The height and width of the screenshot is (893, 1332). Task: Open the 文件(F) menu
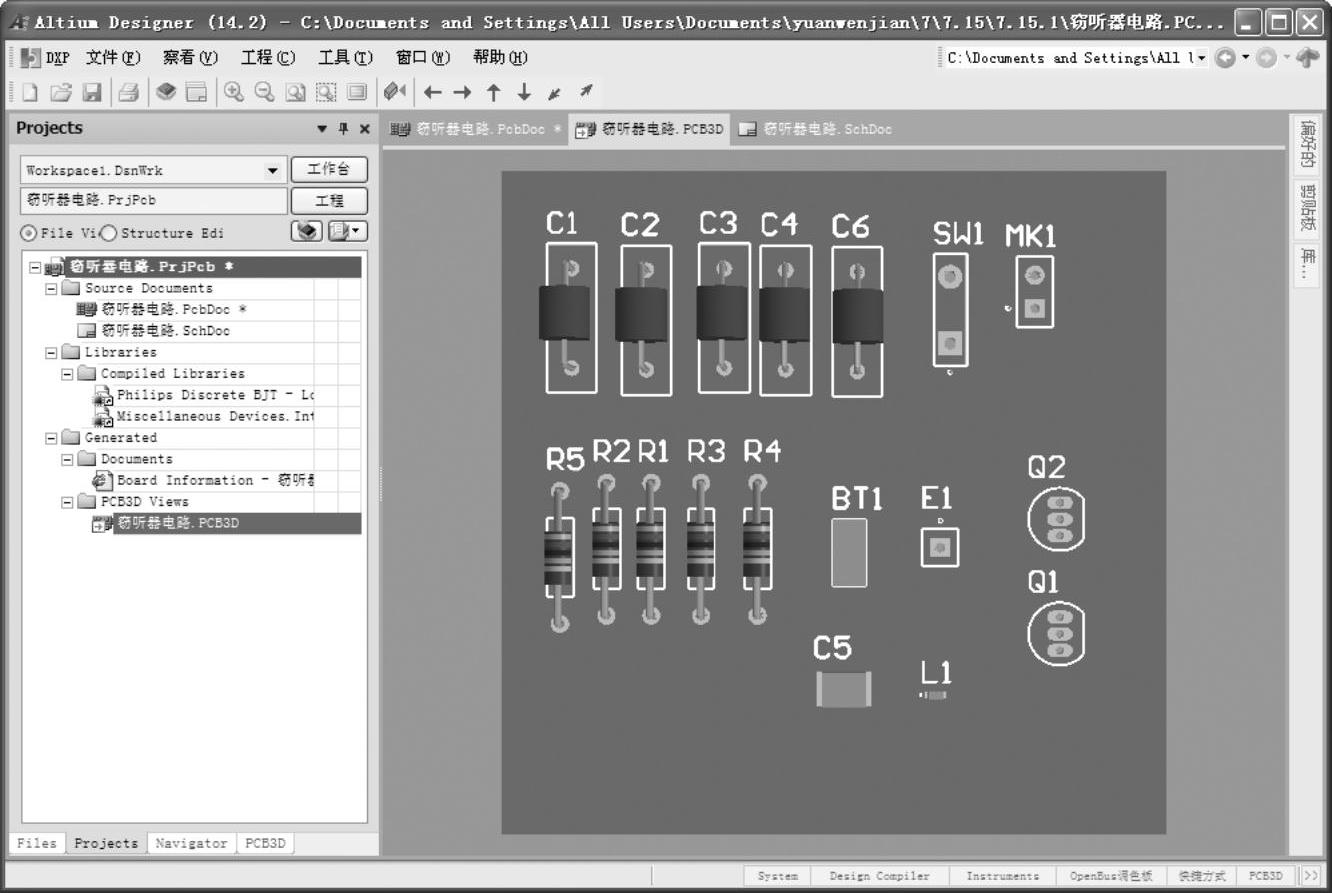tap(113, 58)
